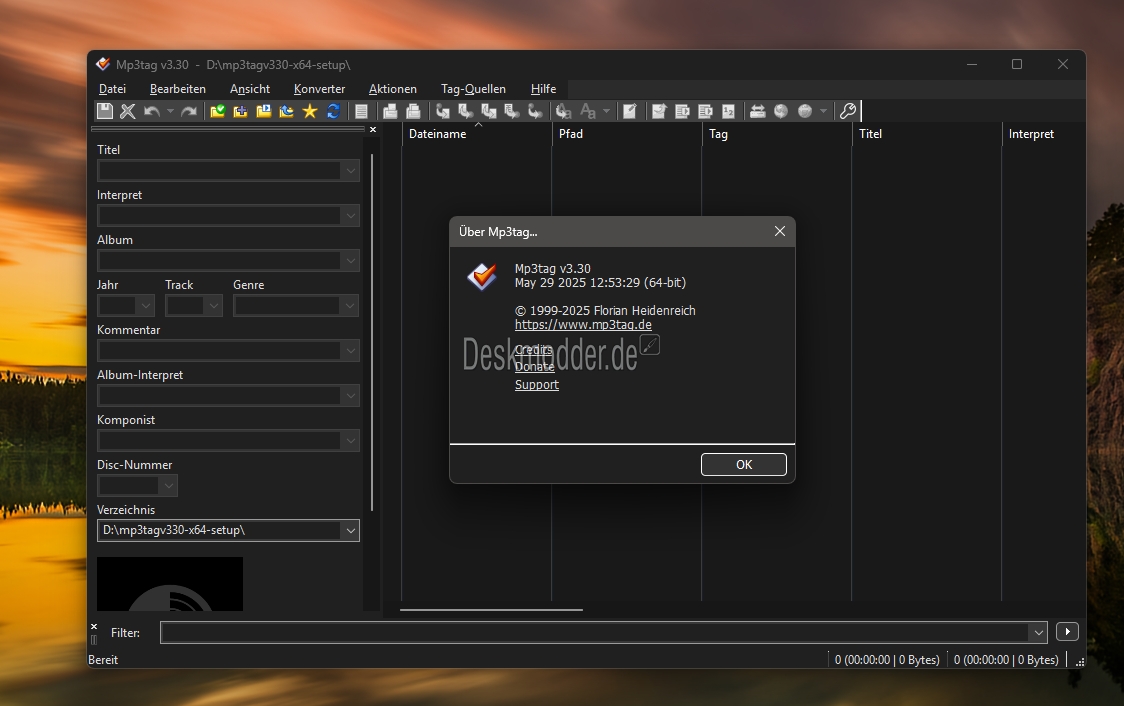The width and height of the screenshot is (1124, 706).
Task: Click the Change directory folder icon with green check
Action: (x=217, y=111)
